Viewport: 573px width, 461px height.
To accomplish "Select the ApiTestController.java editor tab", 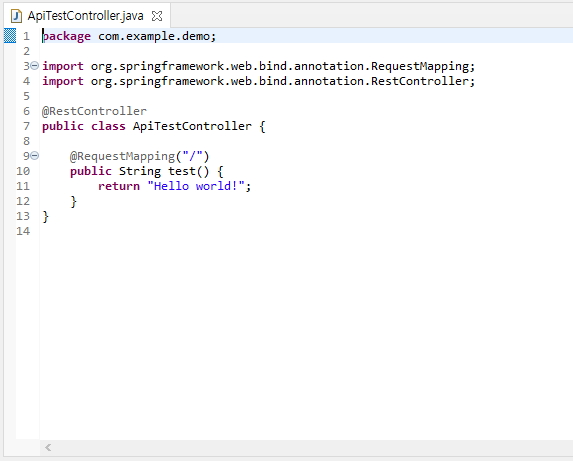I will coord(86,16).
